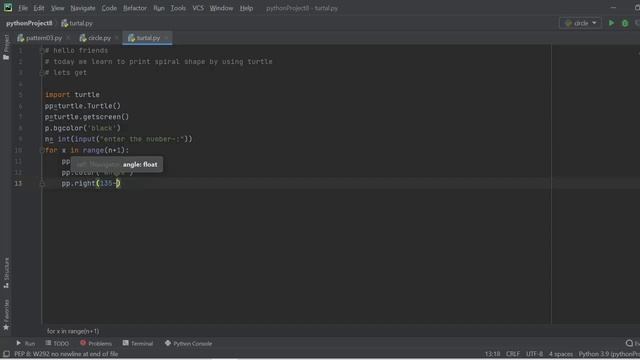Open the Edit menu

pos(39,8)
